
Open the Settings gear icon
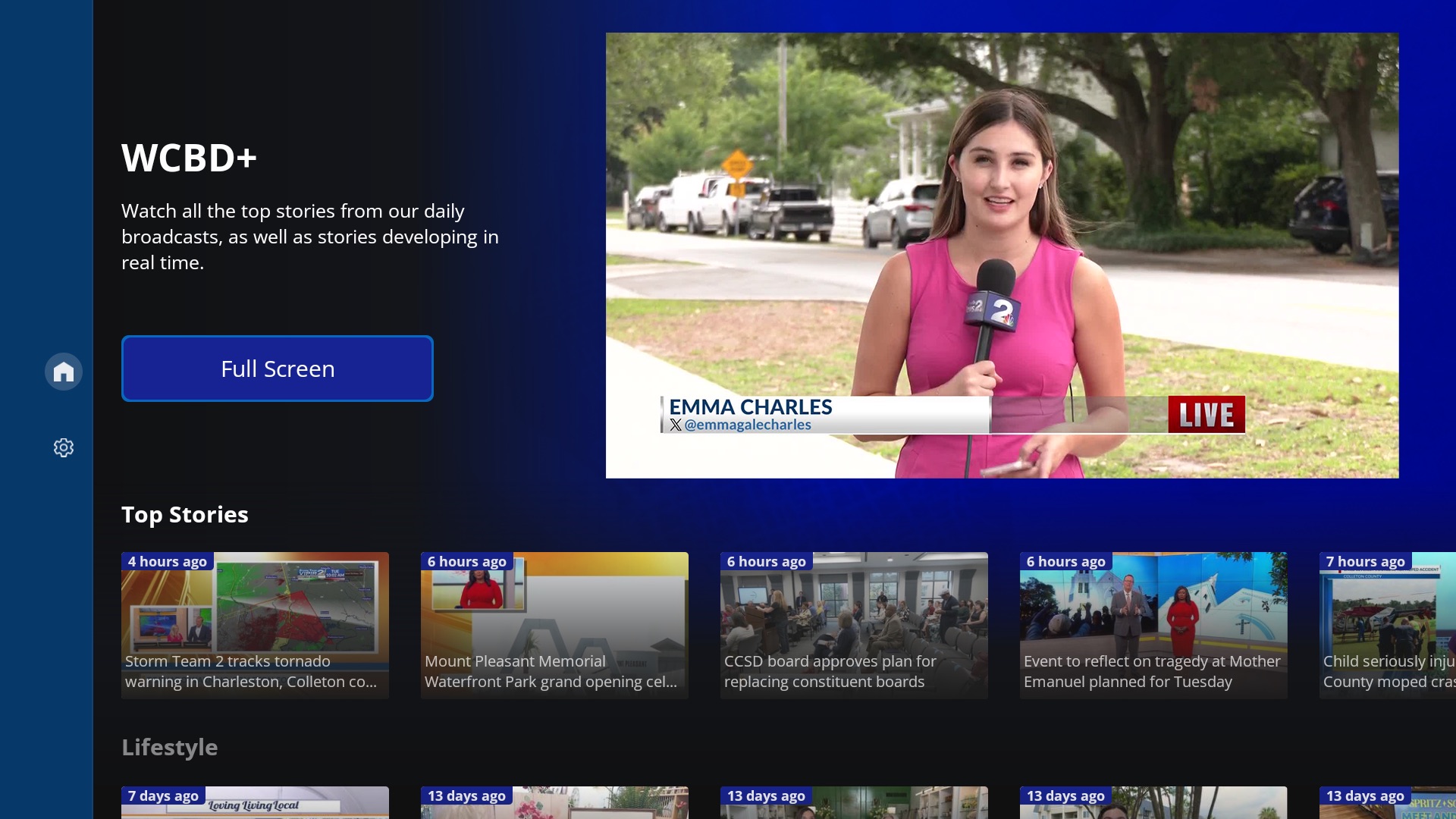(x=64, y=447)
